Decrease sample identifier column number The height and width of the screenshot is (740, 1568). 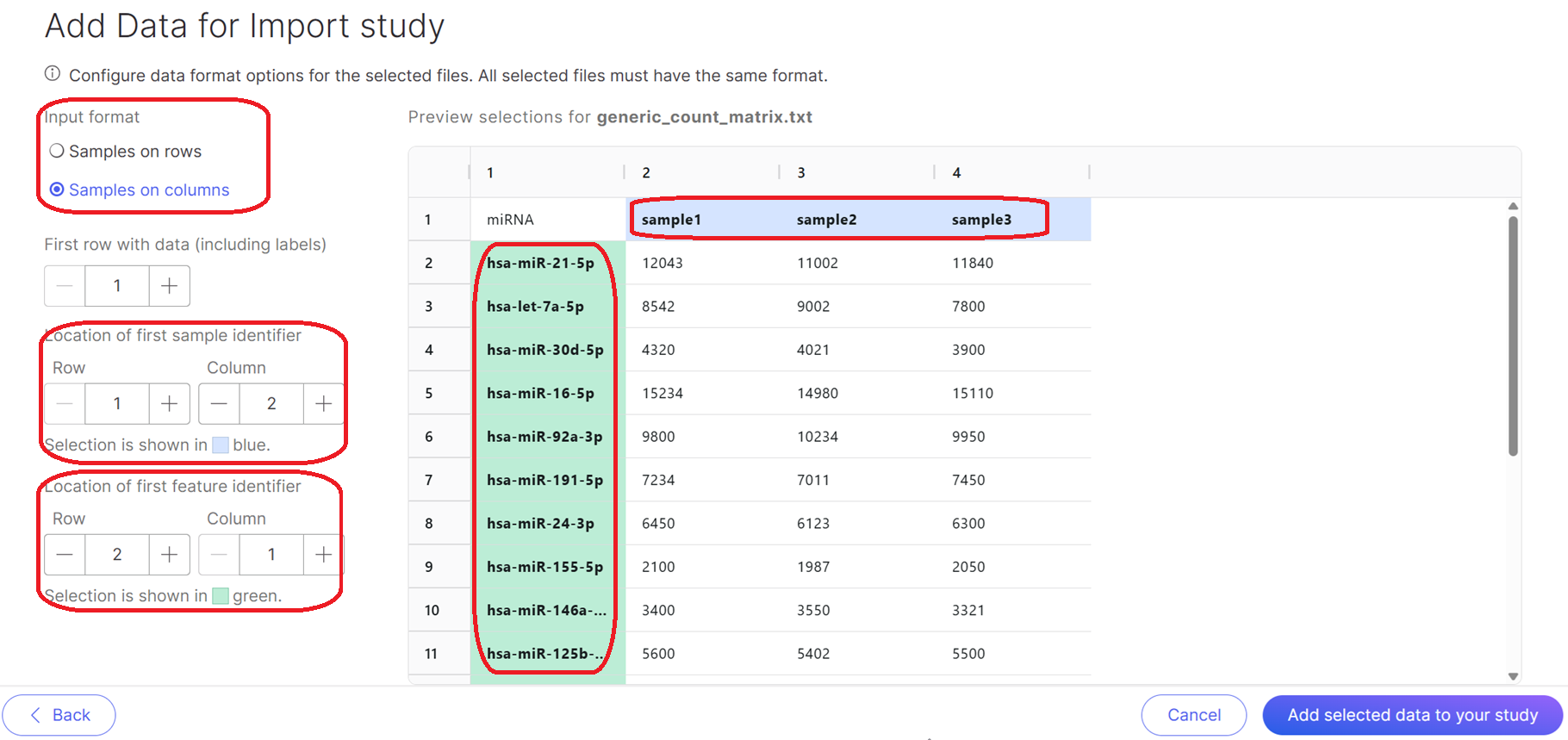pos(219,403)
